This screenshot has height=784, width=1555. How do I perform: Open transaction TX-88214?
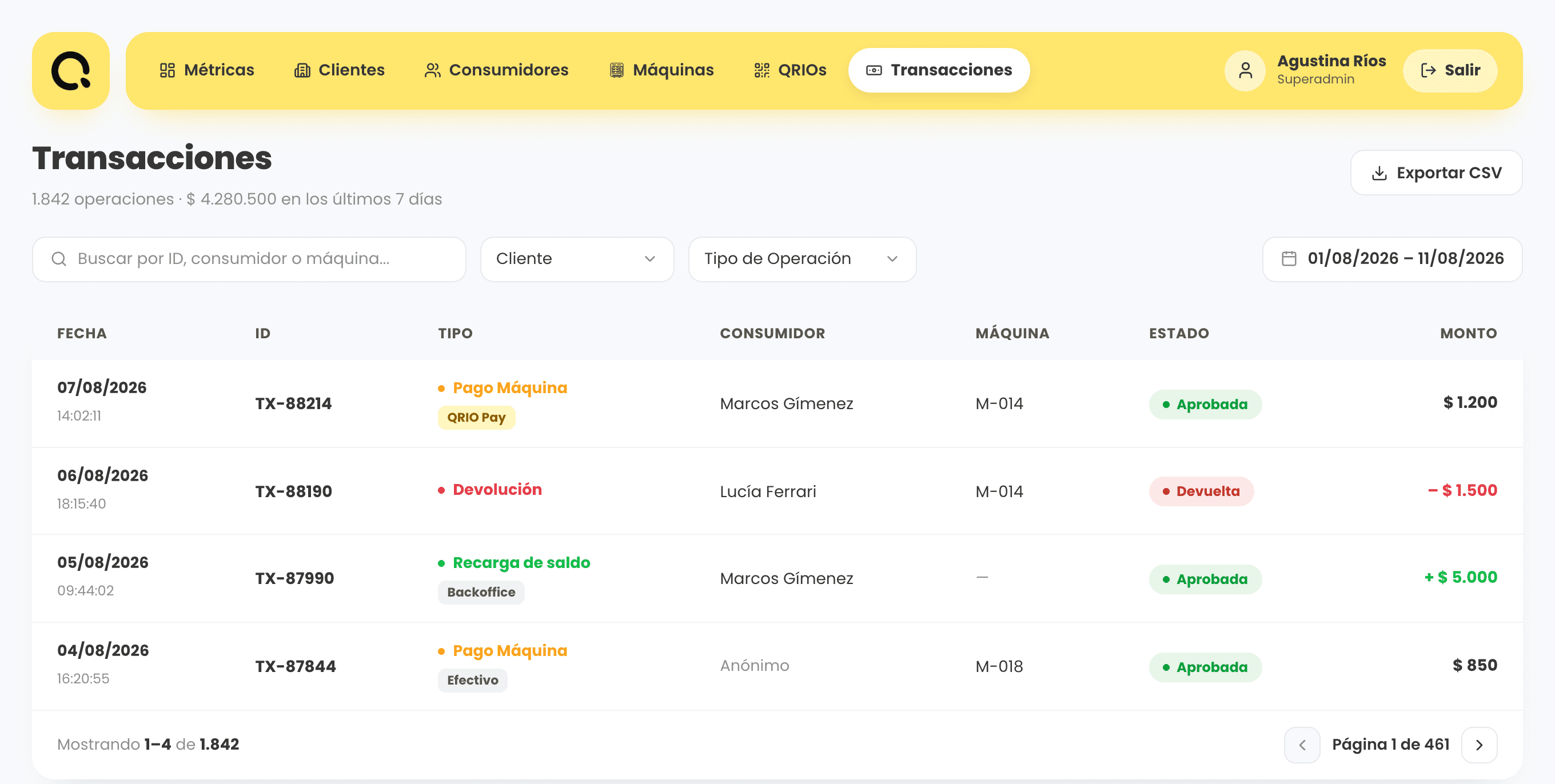click(293, 404)
